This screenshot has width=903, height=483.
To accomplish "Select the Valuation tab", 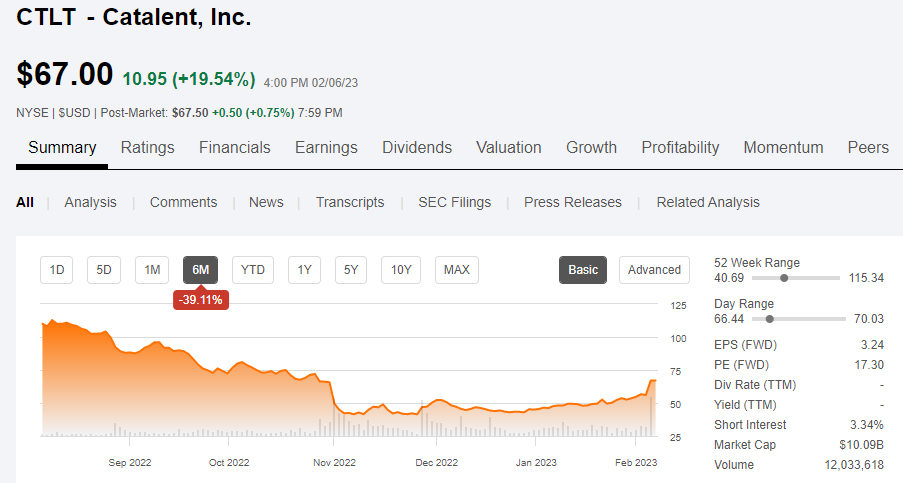I will [x=508, y=148].
